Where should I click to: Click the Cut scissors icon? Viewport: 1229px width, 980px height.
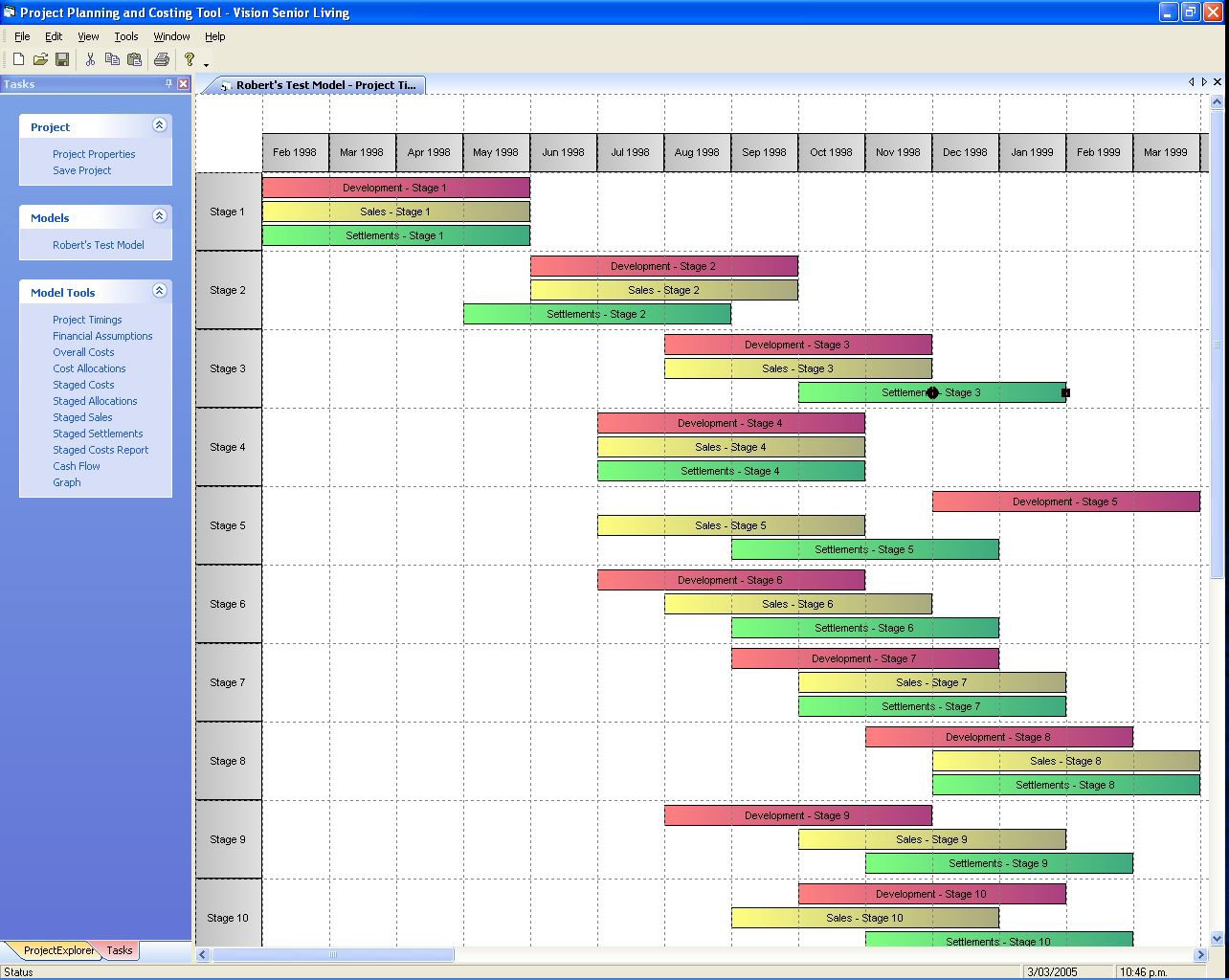(x=90, y=59)
